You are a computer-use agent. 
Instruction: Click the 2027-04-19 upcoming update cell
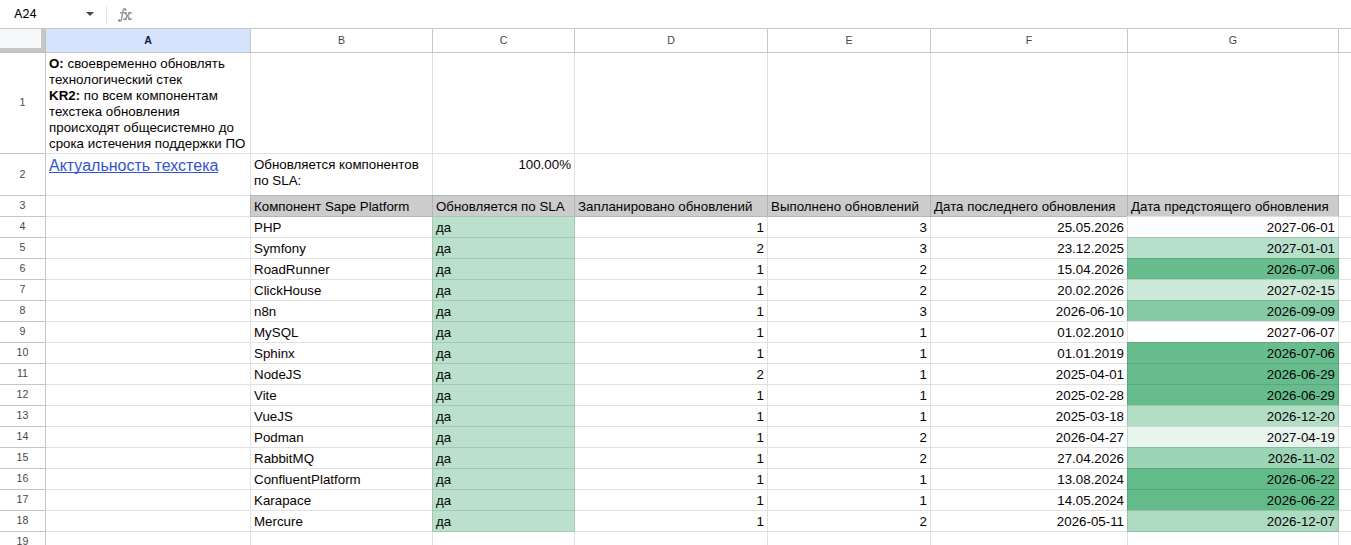click(1233, 437)
